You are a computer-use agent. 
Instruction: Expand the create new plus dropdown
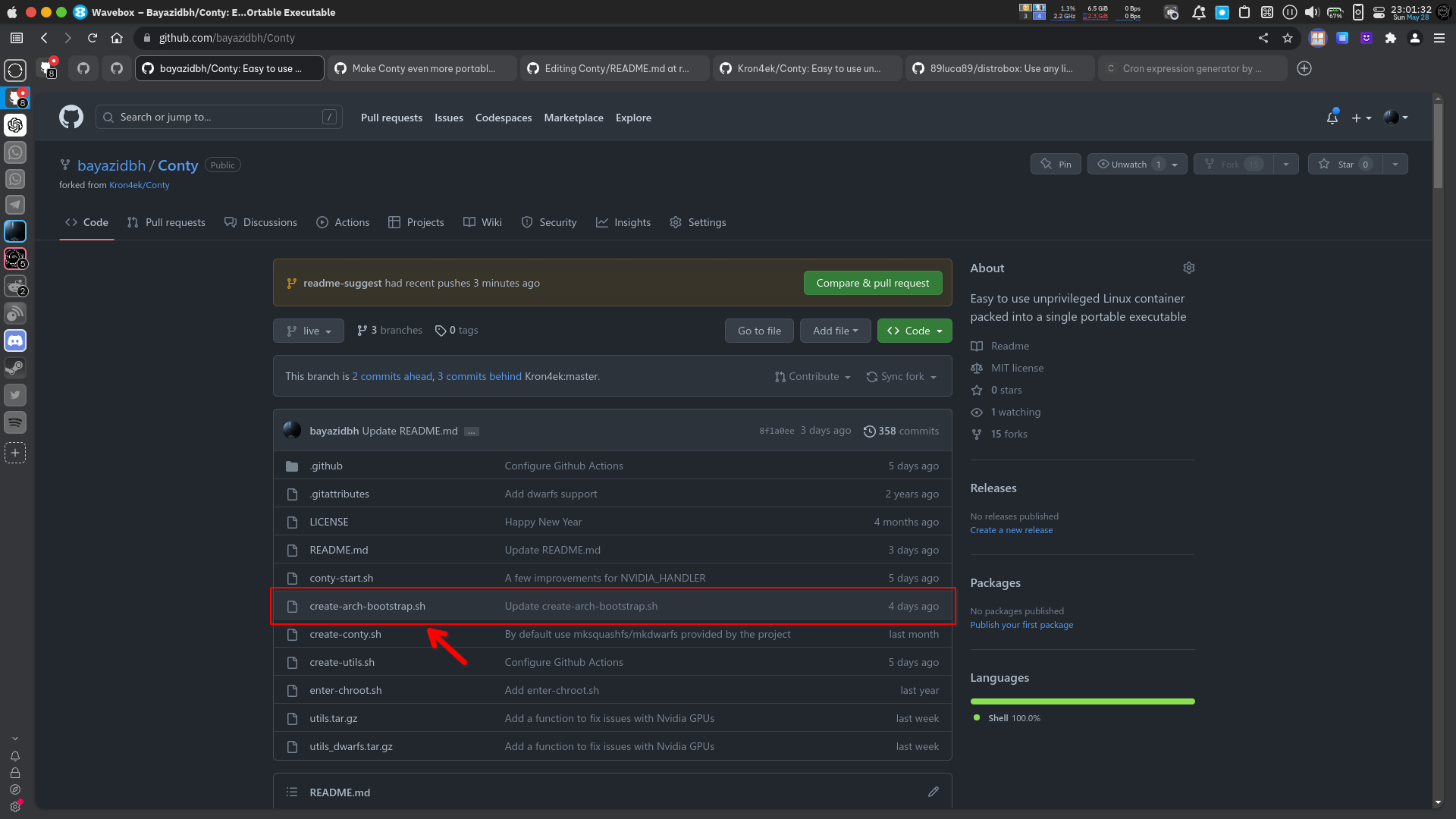click(x=1361, y=118)
